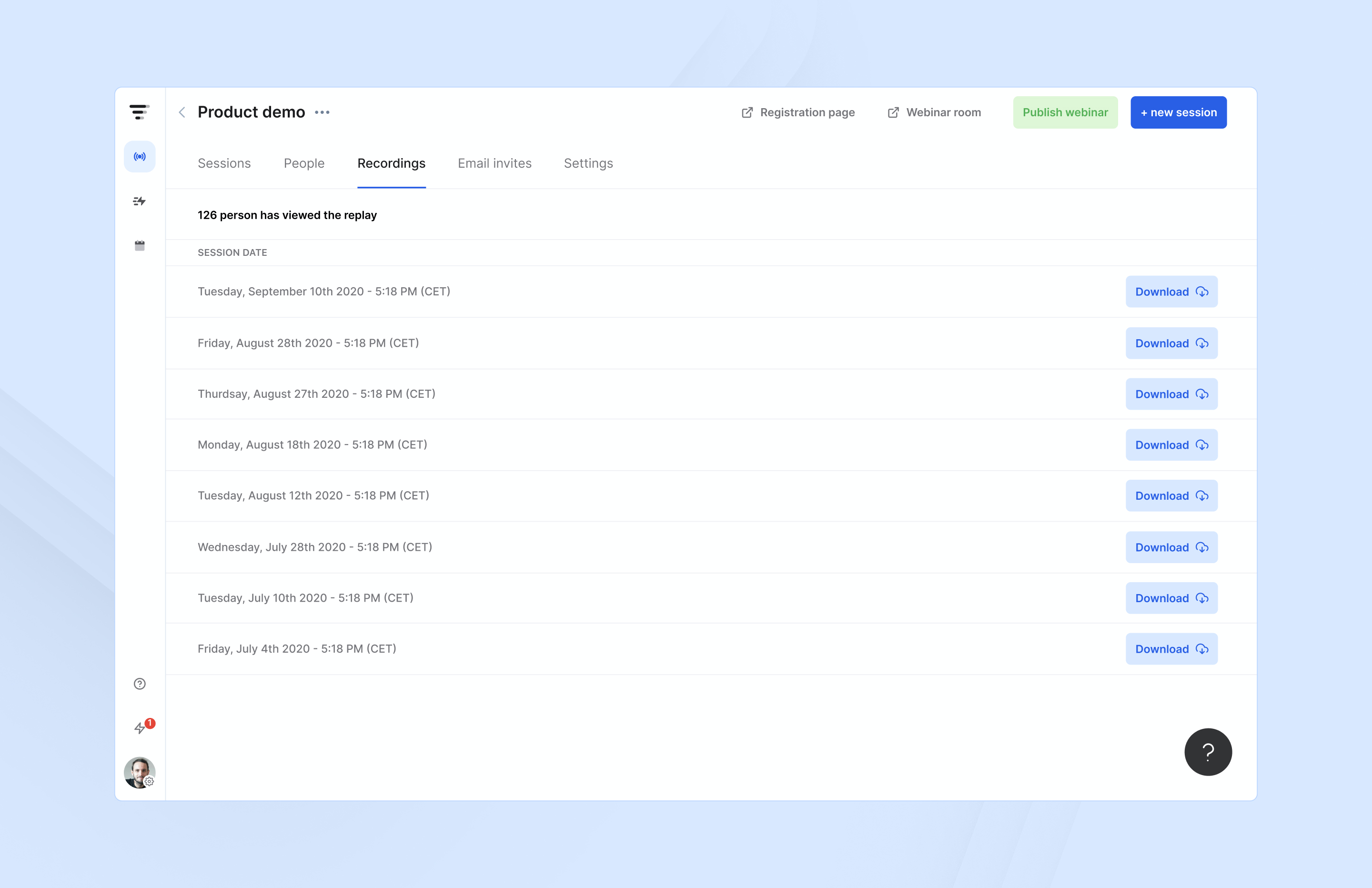The width and height of the screenshot is (1372, 888).
Task: Download the Tuesday, July 10th recording
Action: [1171, 598]
